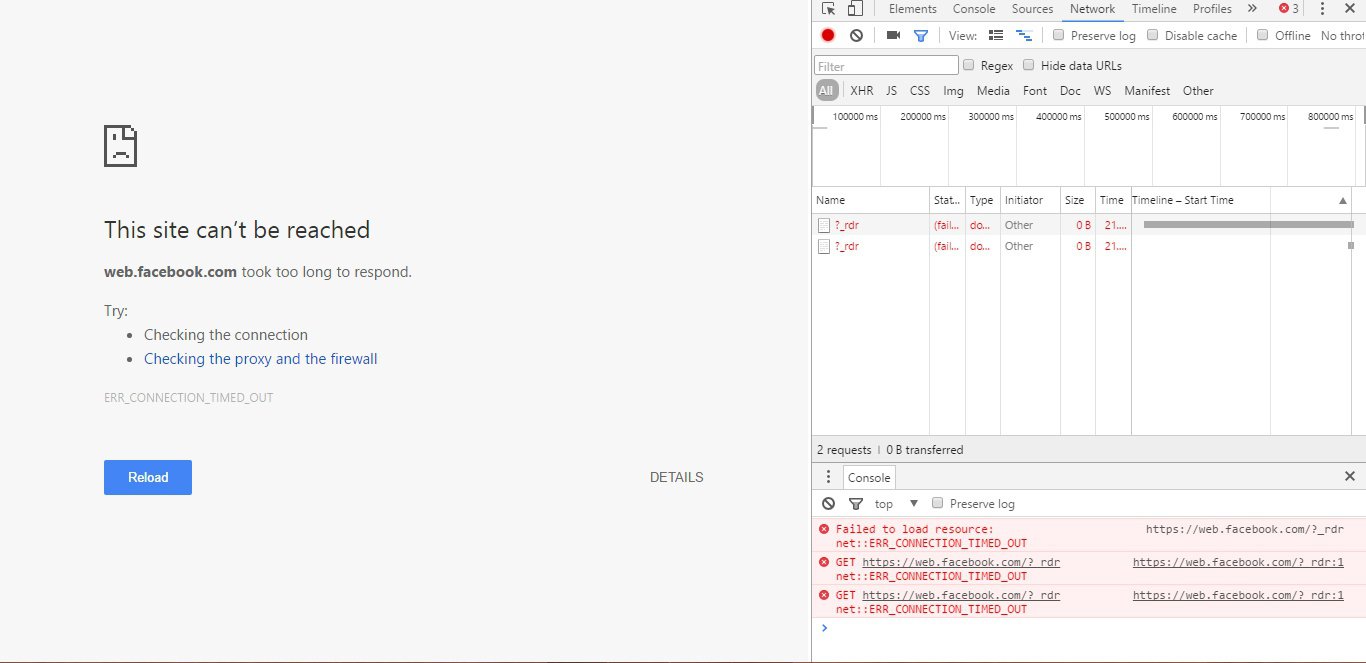Click the ERR_CONNECTION_TIMED_OUT code on the page
This screenshot has height=663, width=1366.
189,398
